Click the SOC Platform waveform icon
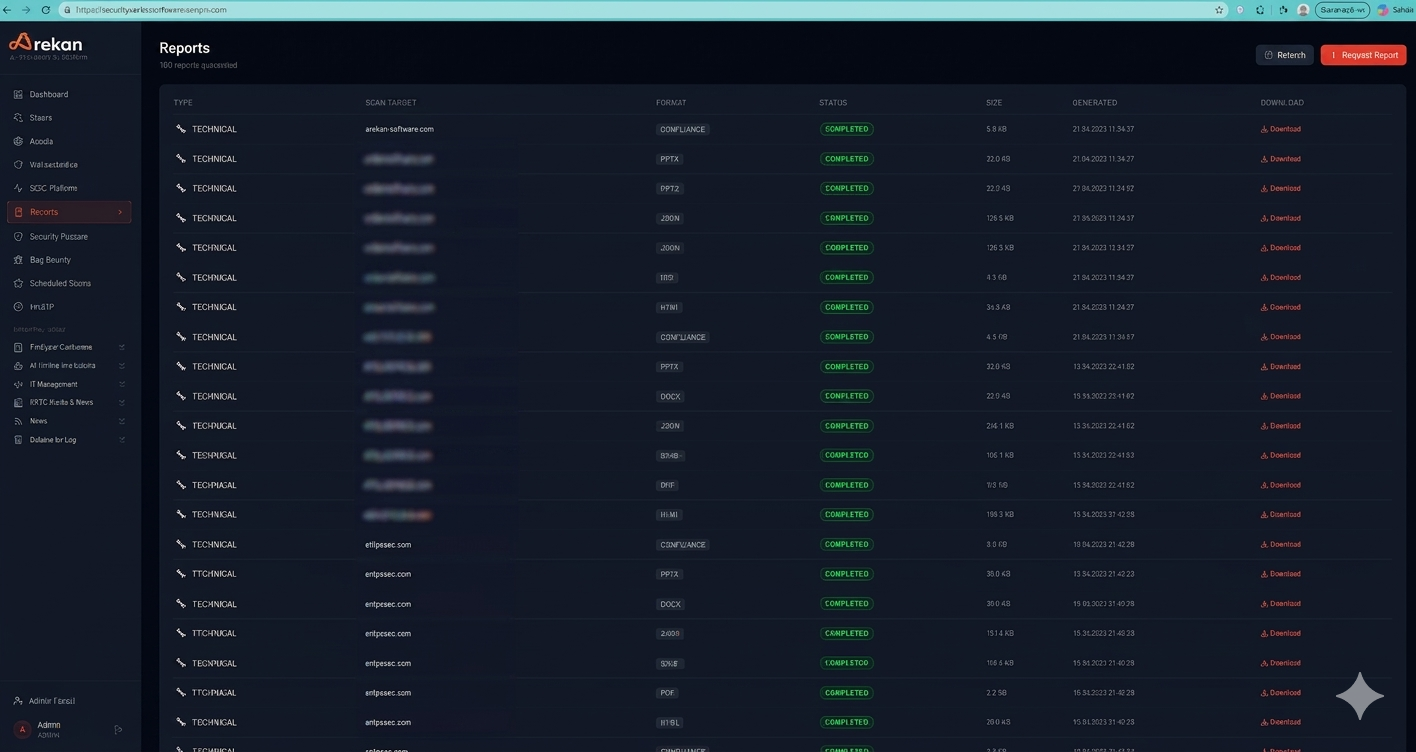 tap(17, 188)
